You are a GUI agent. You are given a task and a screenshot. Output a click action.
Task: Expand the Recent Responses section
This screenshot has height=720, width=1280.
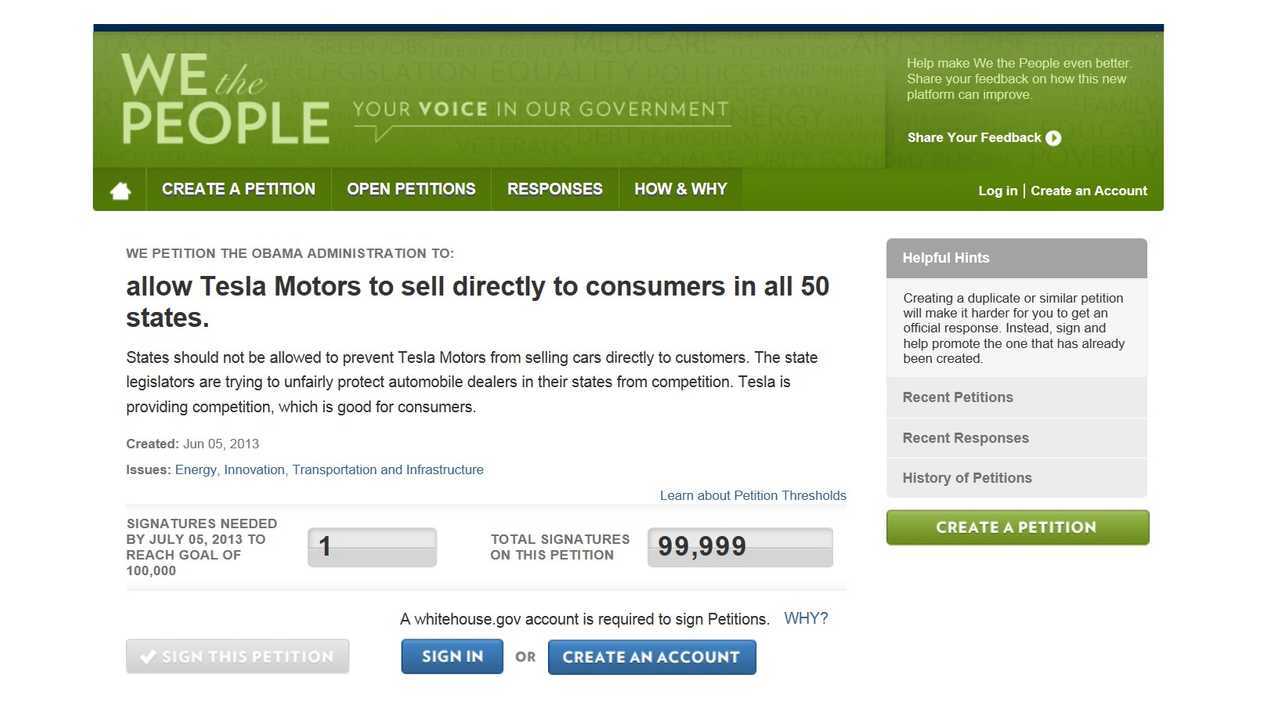1017,438
